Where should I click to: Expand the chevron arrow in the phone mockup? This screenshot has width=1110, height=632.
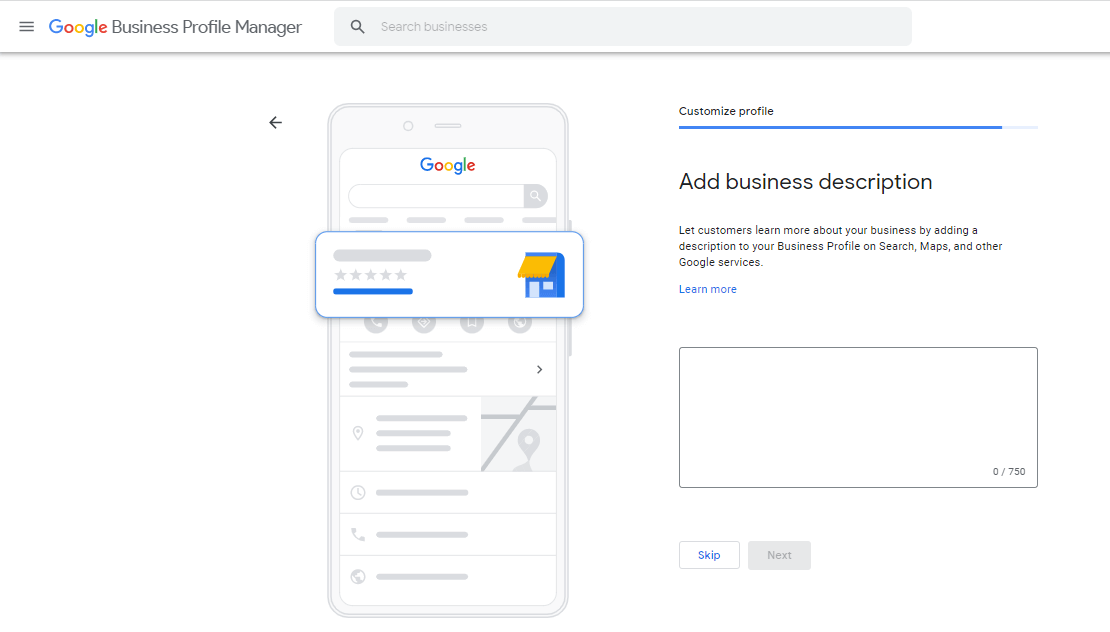[x=540, y=370]
